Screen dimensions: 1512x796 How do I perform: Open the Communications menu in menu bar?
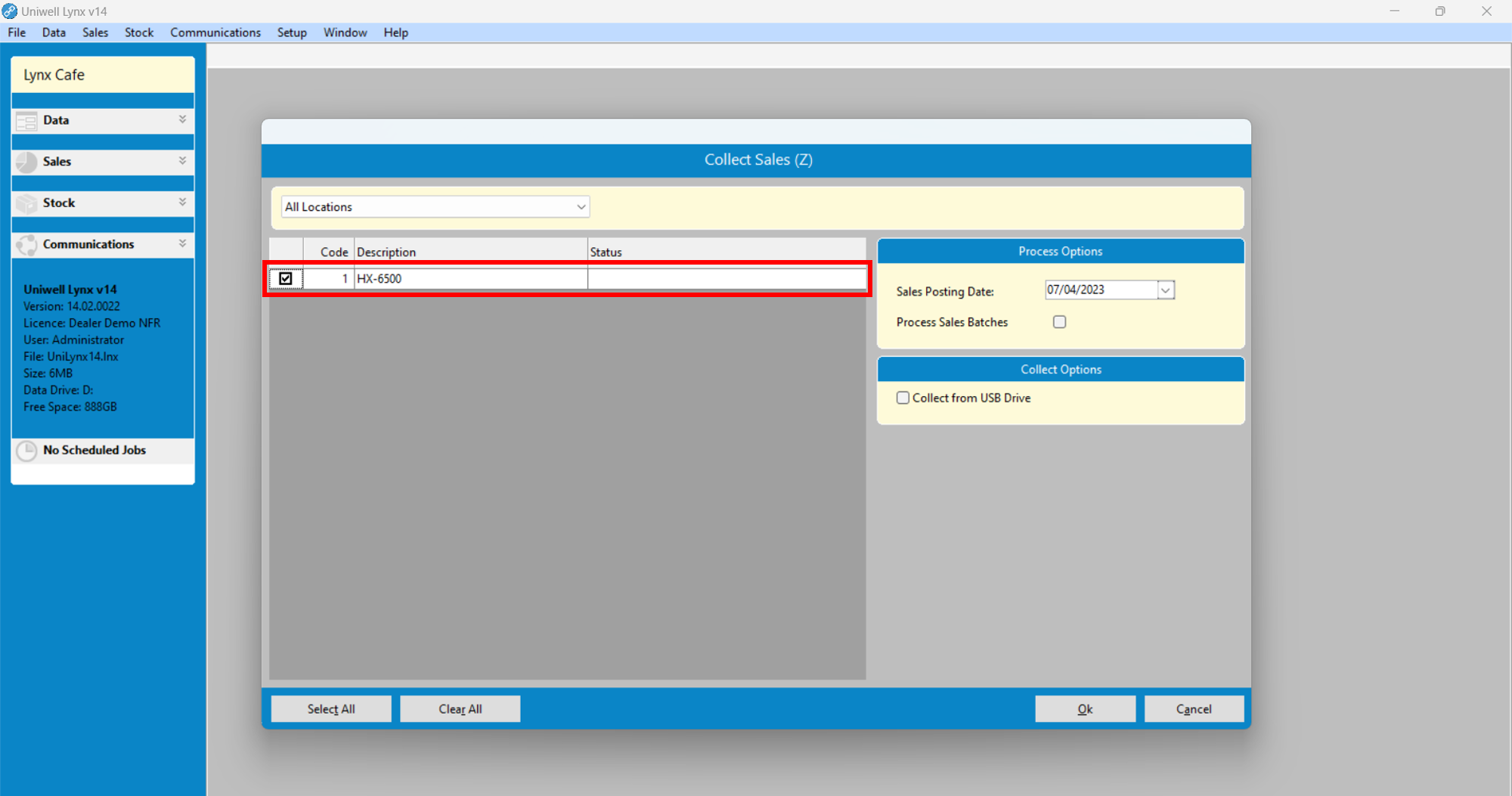[215, 33]
